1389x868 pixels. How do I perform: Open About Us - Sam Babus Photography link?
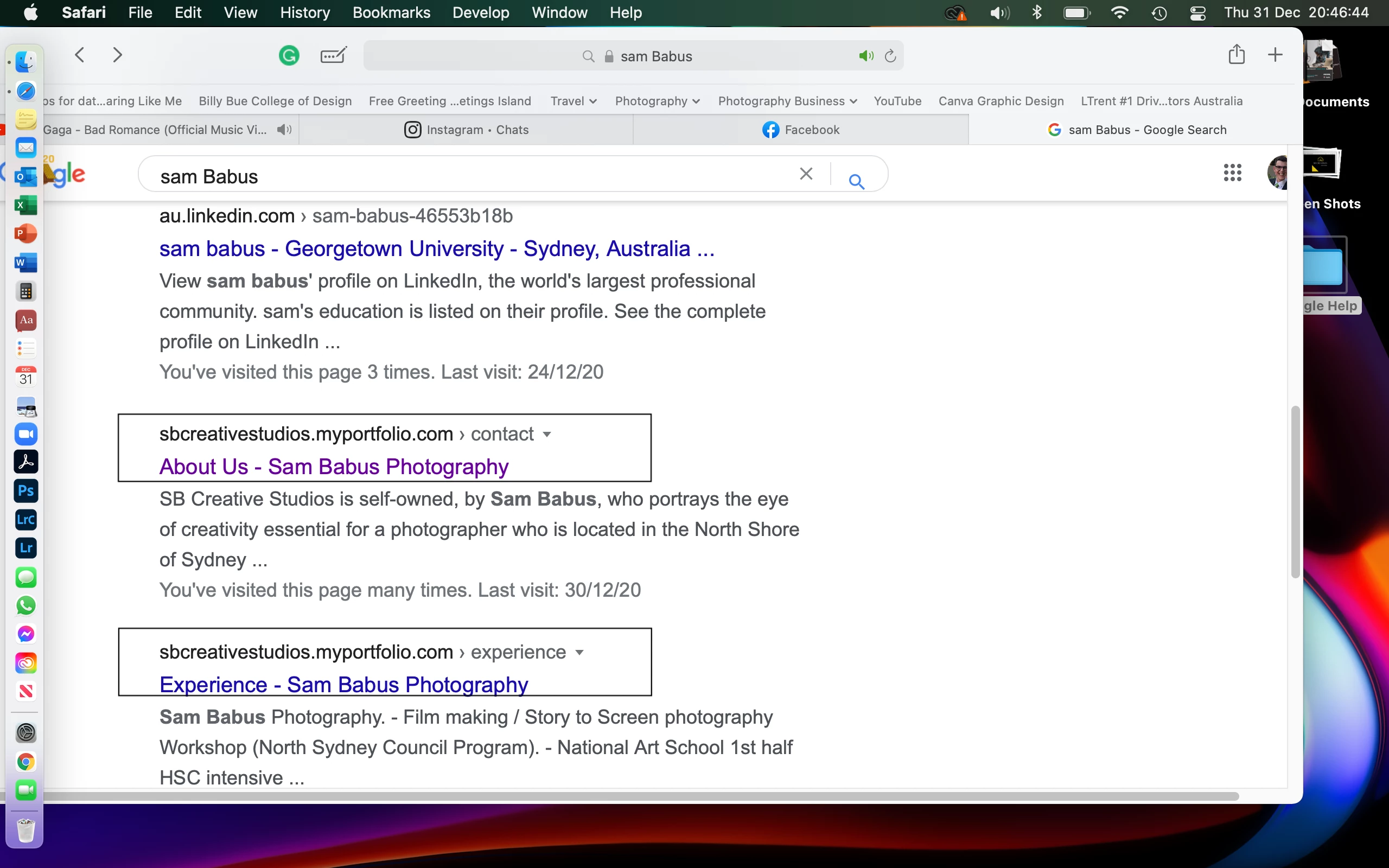click(x=334, y=467)
